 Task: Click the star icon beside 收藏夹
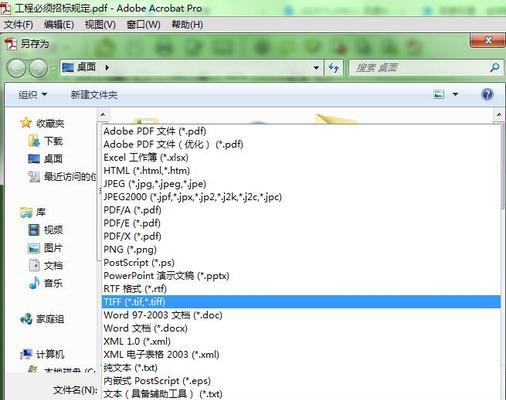coord(26,123)
